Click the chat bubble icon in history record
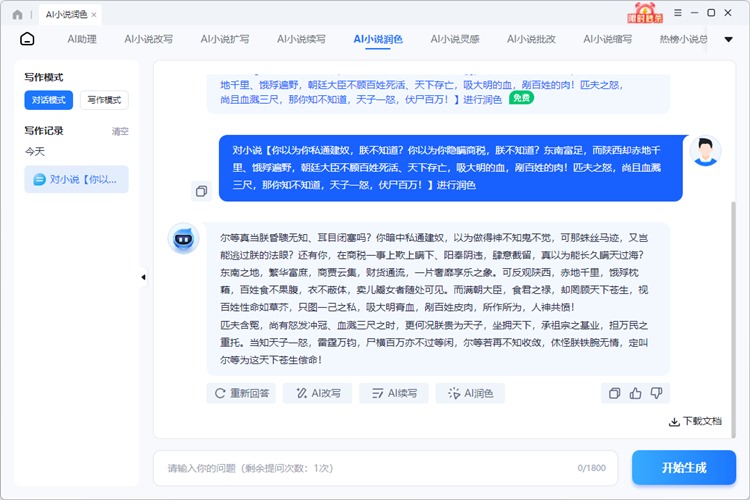The width and height of the screenshot is (750, 500). [x=39, y=179]
